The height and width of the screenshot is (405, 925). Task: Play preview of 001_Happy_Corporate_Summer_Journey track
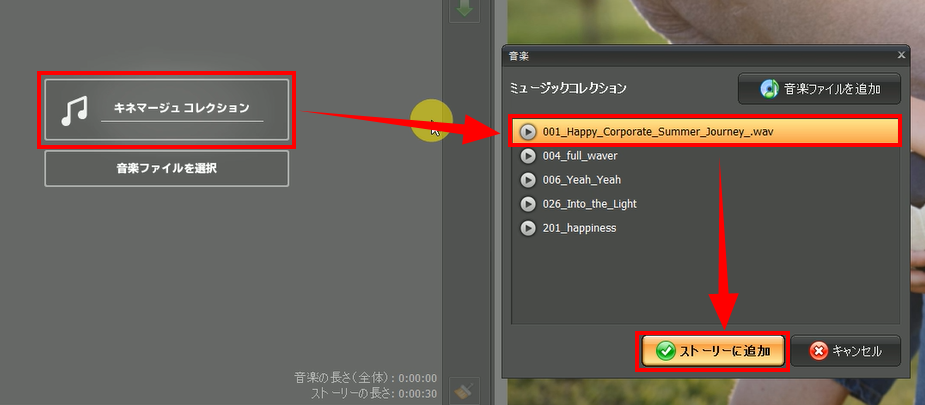[x=528, y=132]
